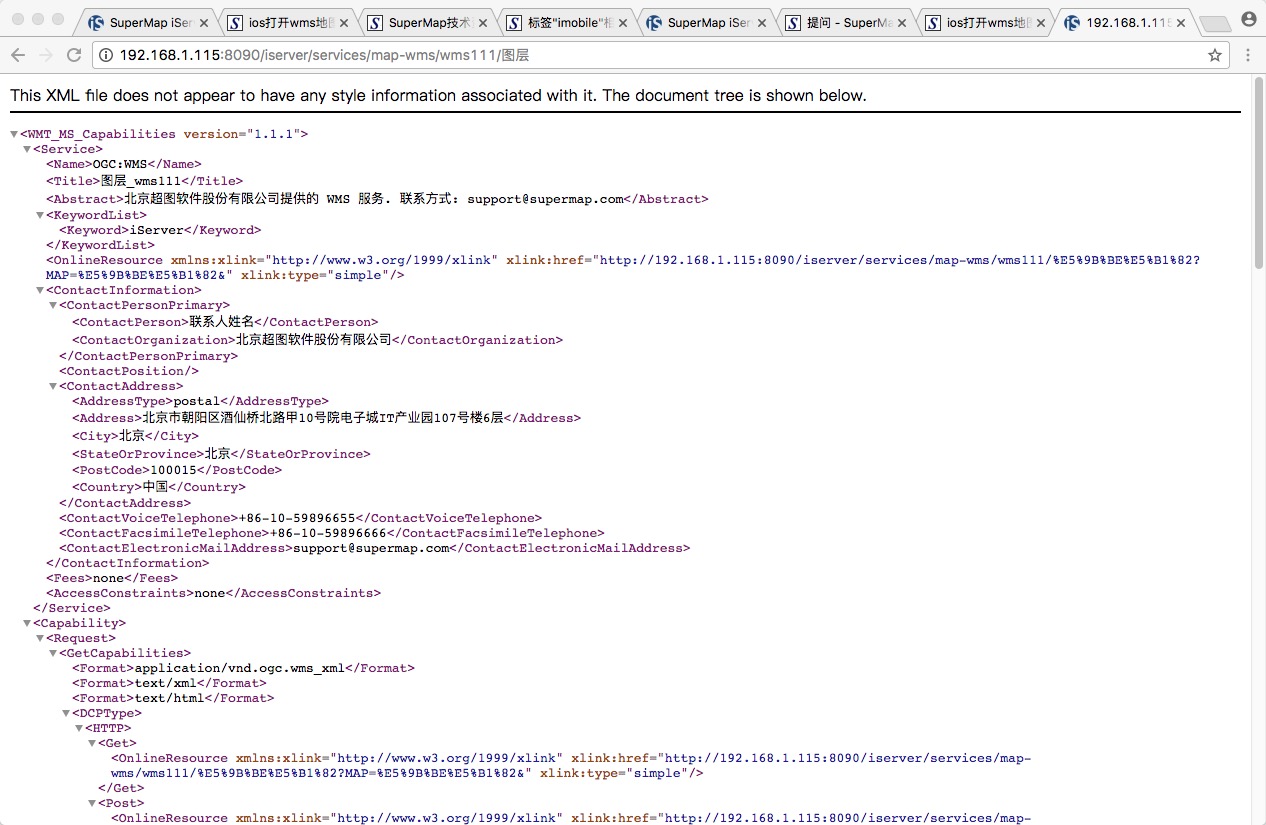The width and height of the screenshot is (1266, 825).
Task: Click the AddressType value postal
Action: tap(196, 401)
